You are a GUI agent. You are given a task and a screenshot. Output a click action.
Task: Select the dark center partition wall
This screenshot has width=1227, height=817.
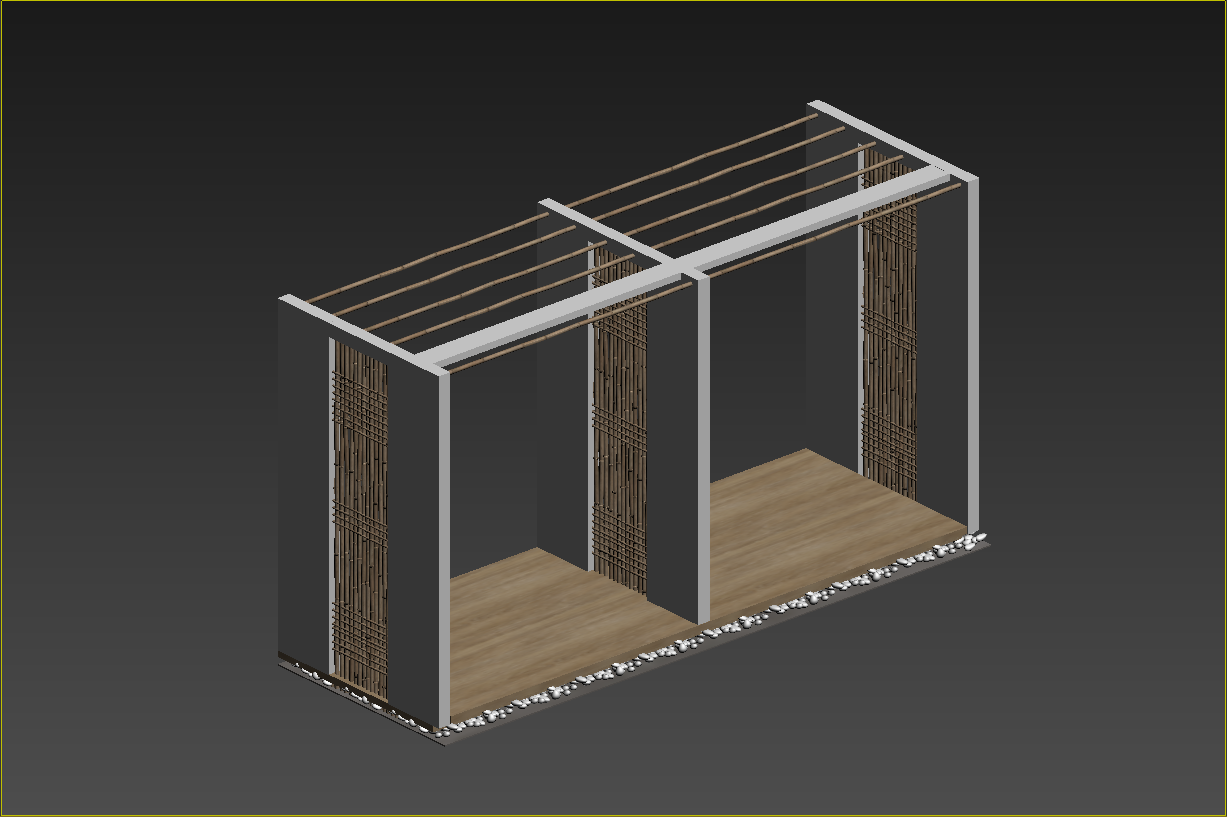pyautogui.click(x=671, y=450)
